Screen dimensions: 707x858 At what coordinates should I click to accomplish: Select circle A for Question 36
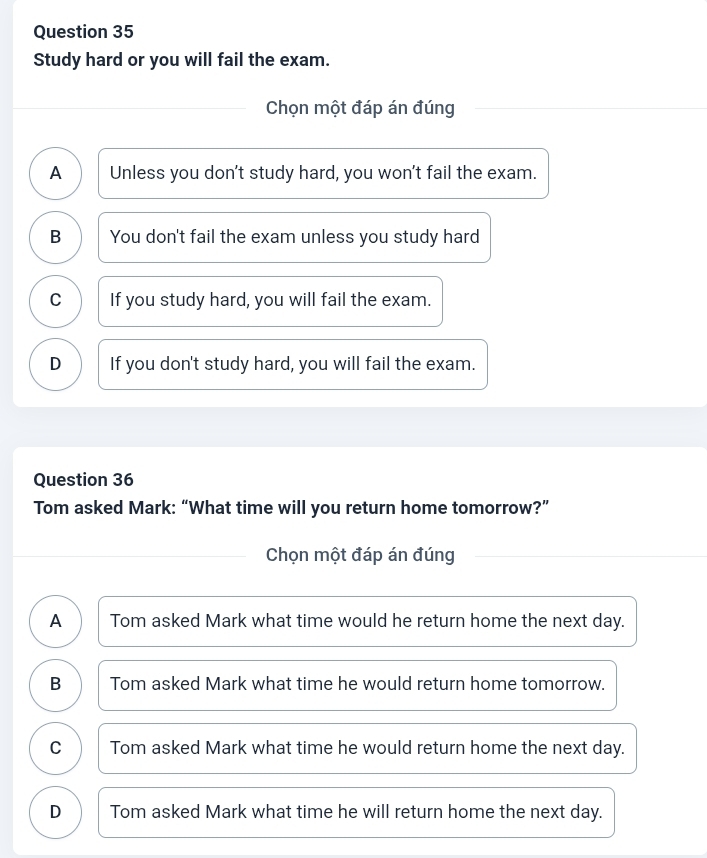[55, 621]
